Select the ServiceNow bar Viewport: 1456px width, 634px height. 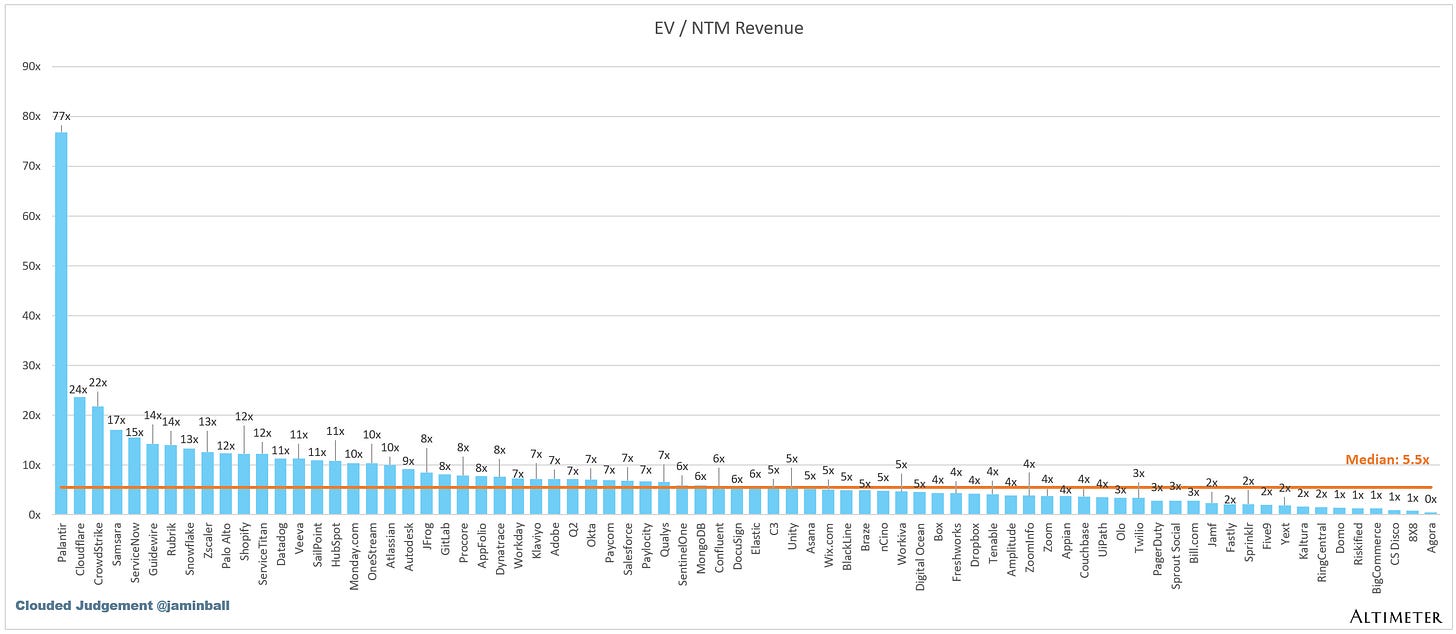tap(134, 476)
